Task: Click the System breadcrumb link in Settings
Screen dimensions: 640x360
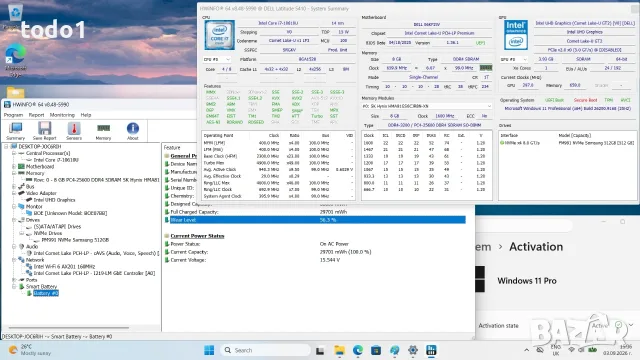Action: tap(483, 247)
